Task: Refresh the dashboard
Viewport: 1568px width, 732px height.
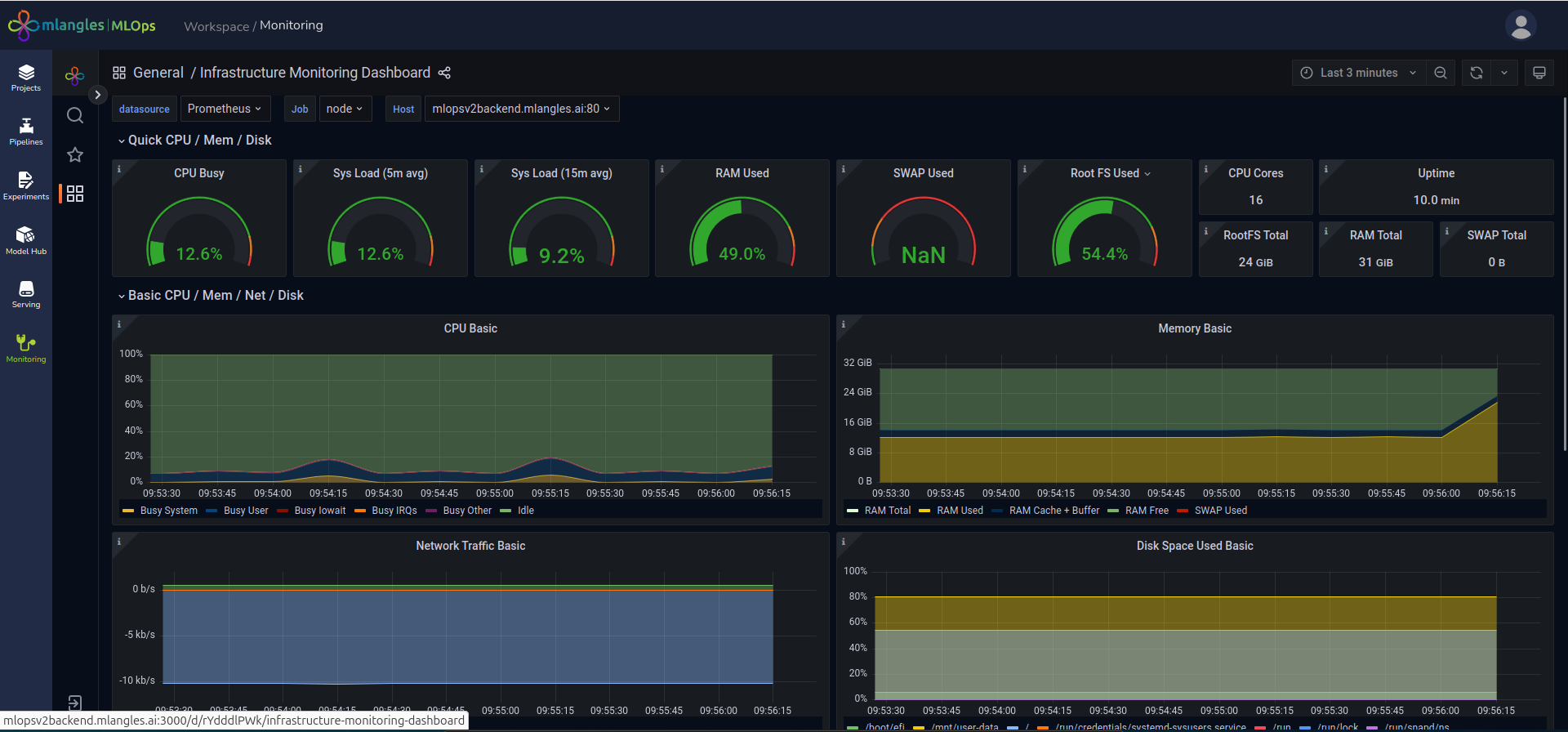Action: 1477,73
